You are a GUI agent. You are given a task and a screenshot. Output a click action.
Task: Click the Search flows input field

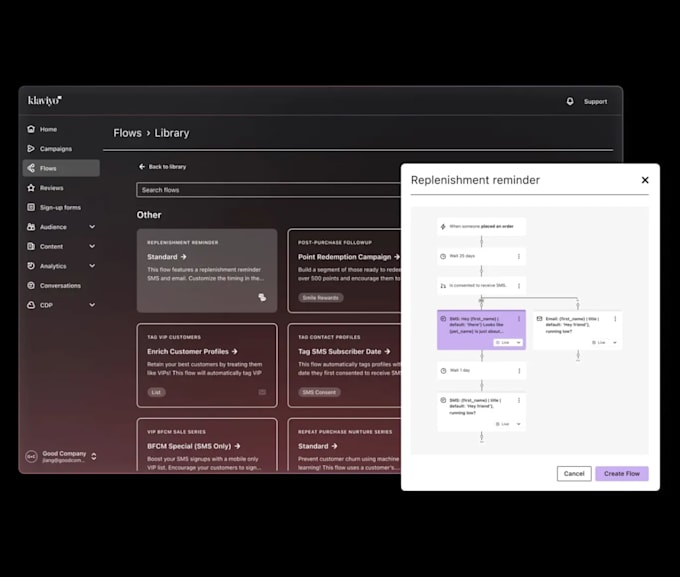(x=269, y=190)
